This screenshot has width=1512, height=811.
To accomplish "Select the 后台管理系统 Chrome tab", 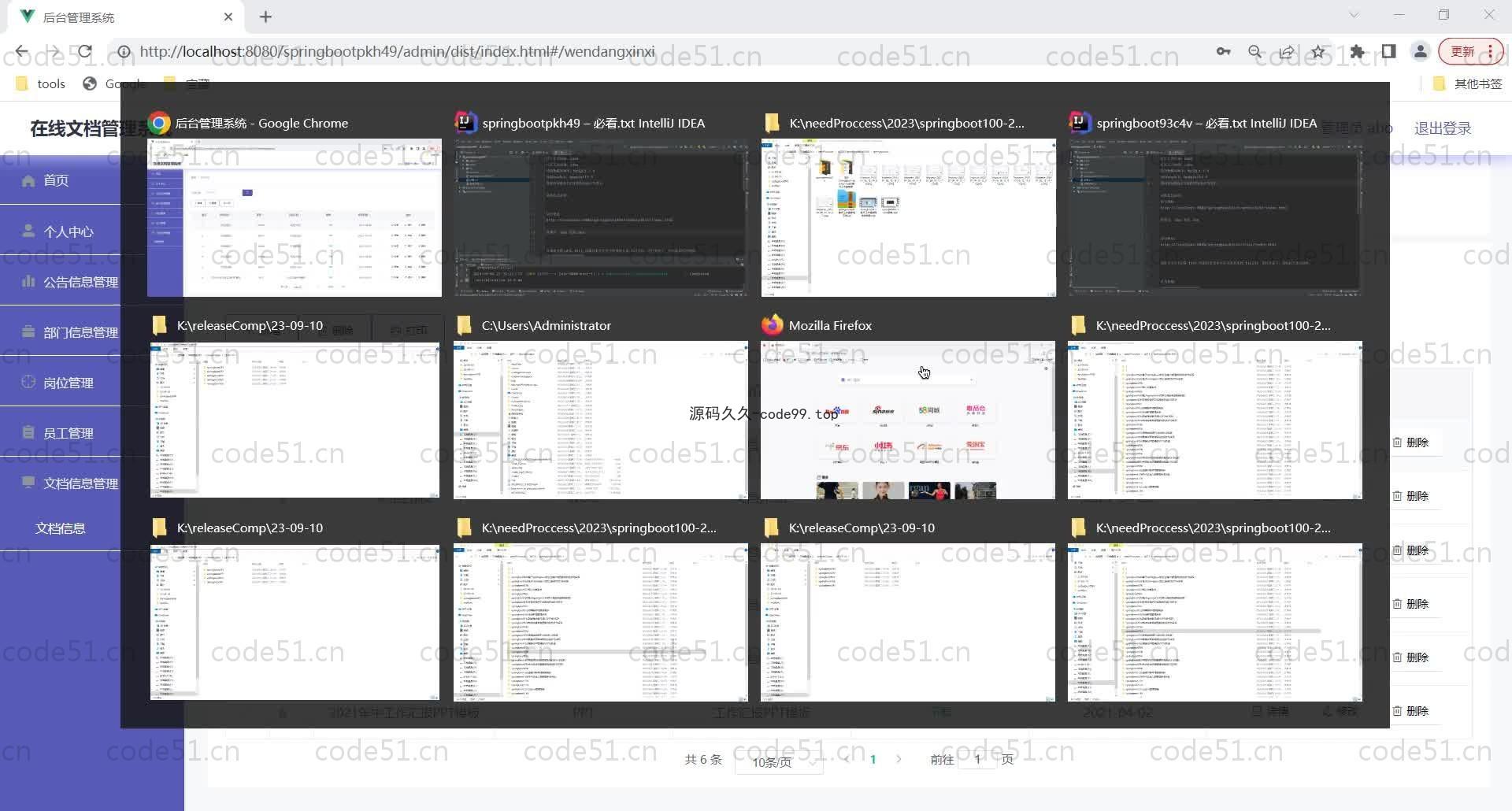I will (x=126, y=17).
